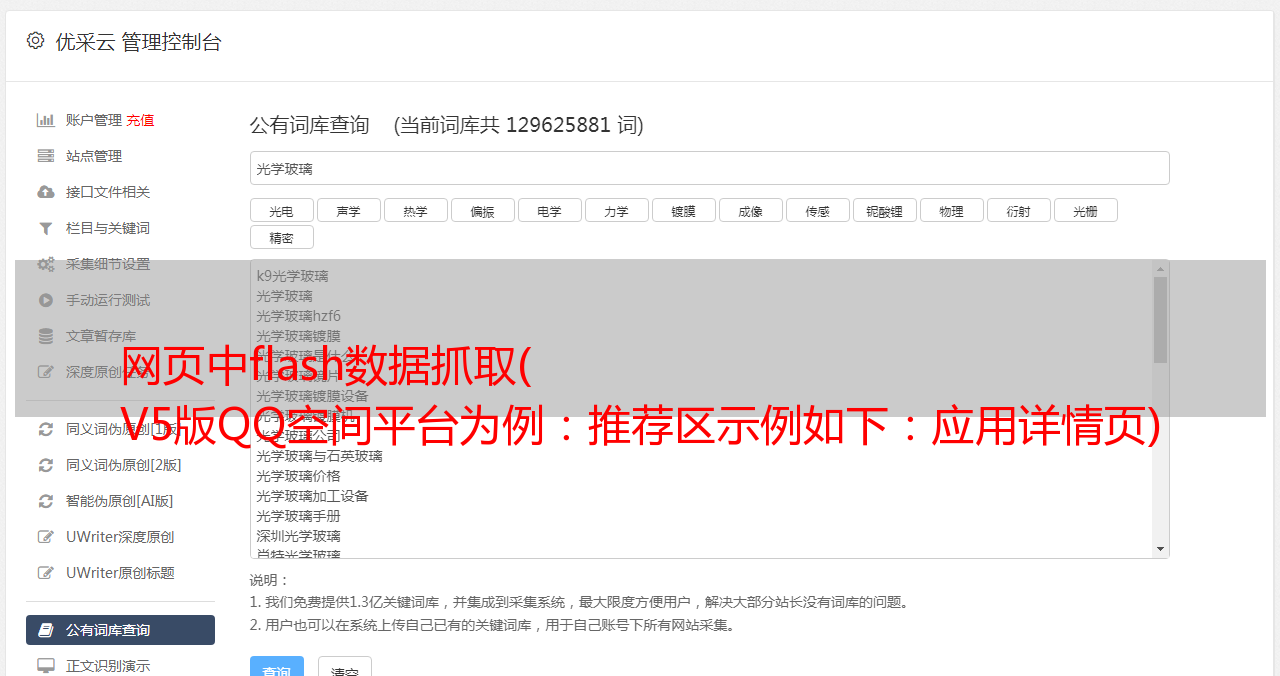Click the 偏振 tag button
1280x676 pixels.
pos(483,210)
